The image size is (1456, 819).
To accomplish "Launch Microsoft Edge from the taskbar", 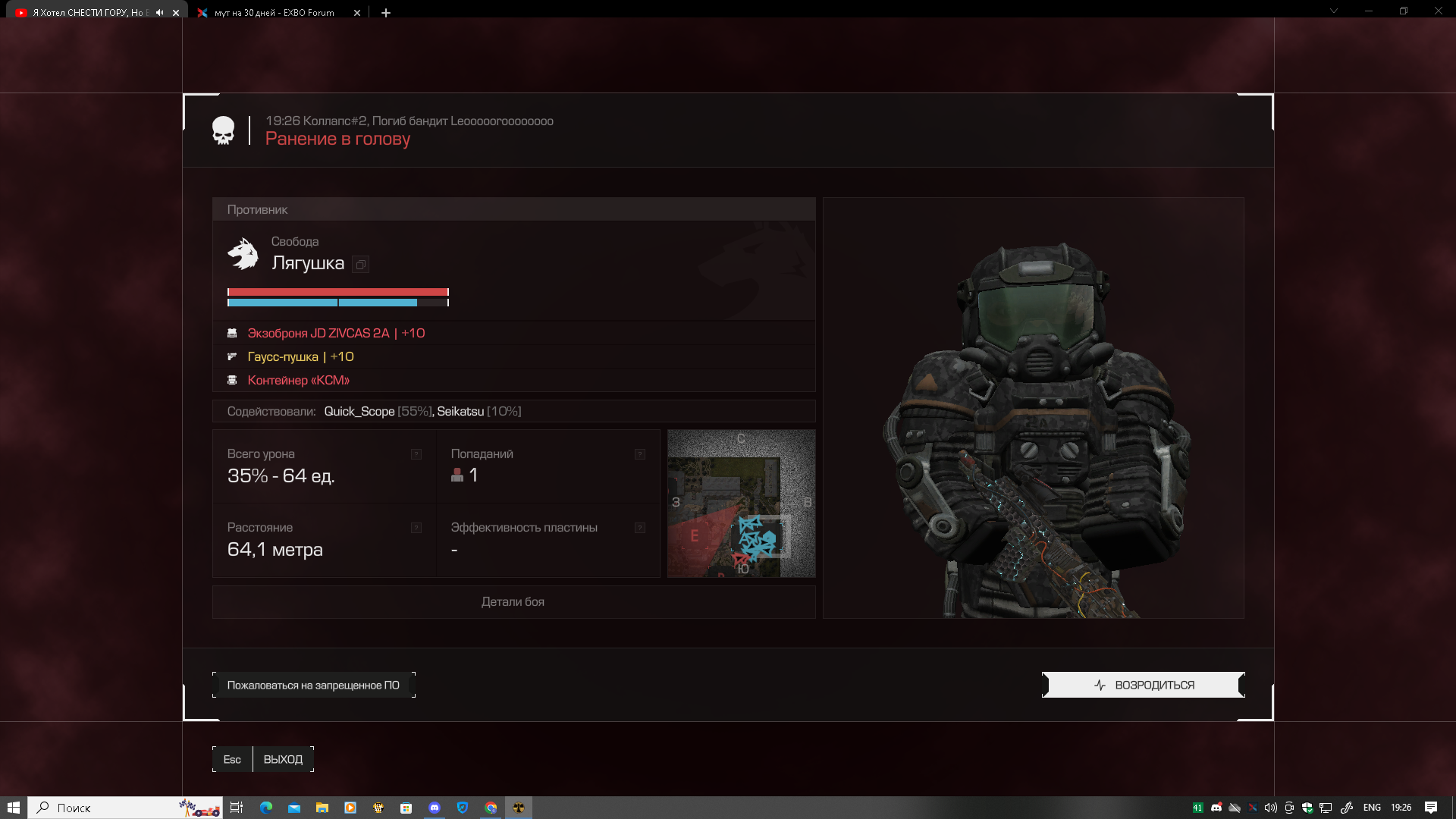I will tap(265, 808).
